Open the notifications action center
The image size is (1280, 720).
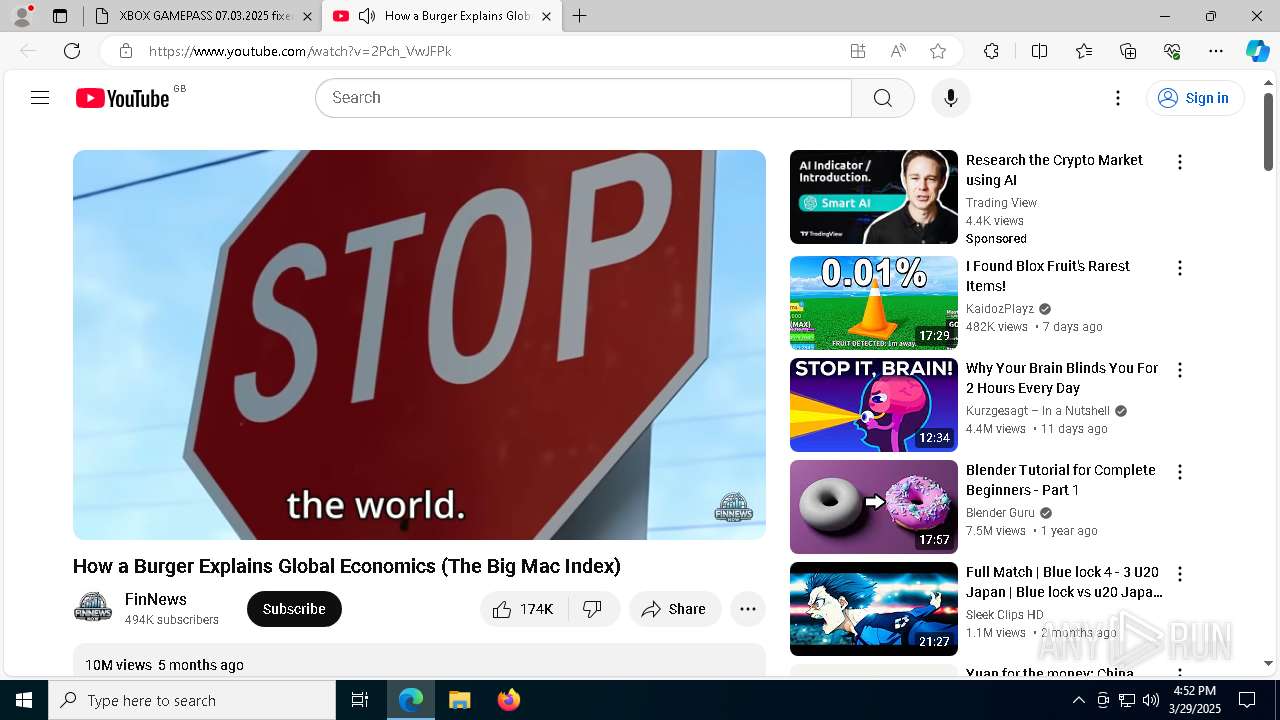[x=1247, y=700]
